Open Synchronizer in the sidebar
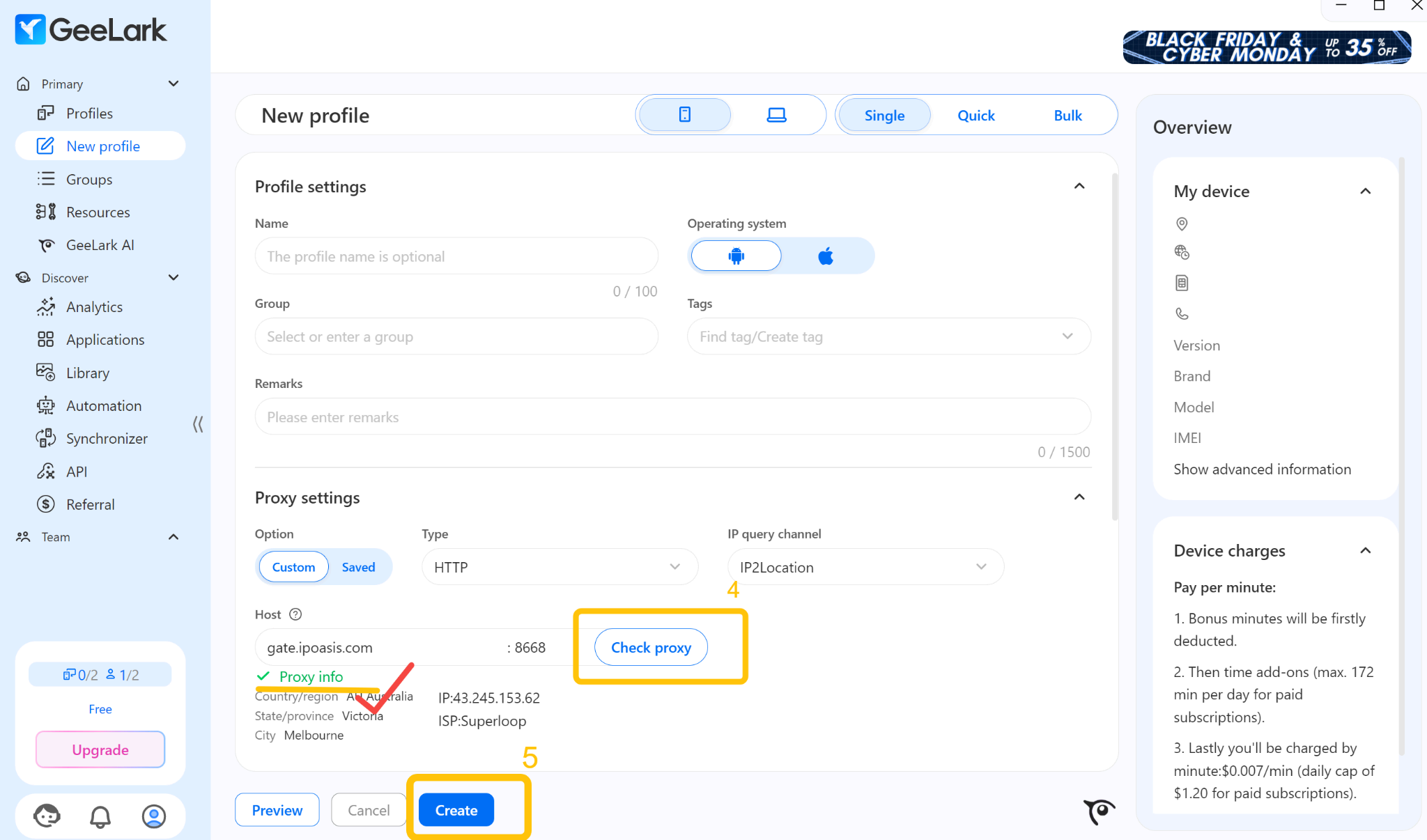Screen dimensions: 1427x840 [107, 439]
